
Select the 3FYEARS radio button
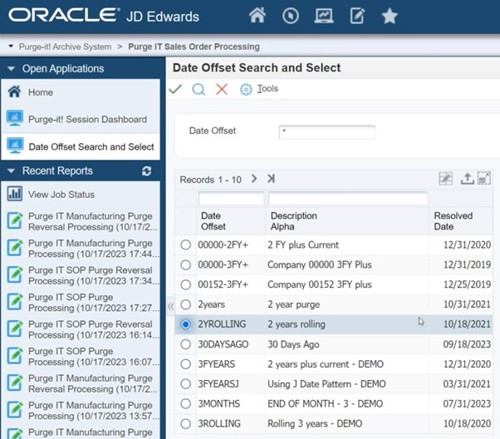186,364
